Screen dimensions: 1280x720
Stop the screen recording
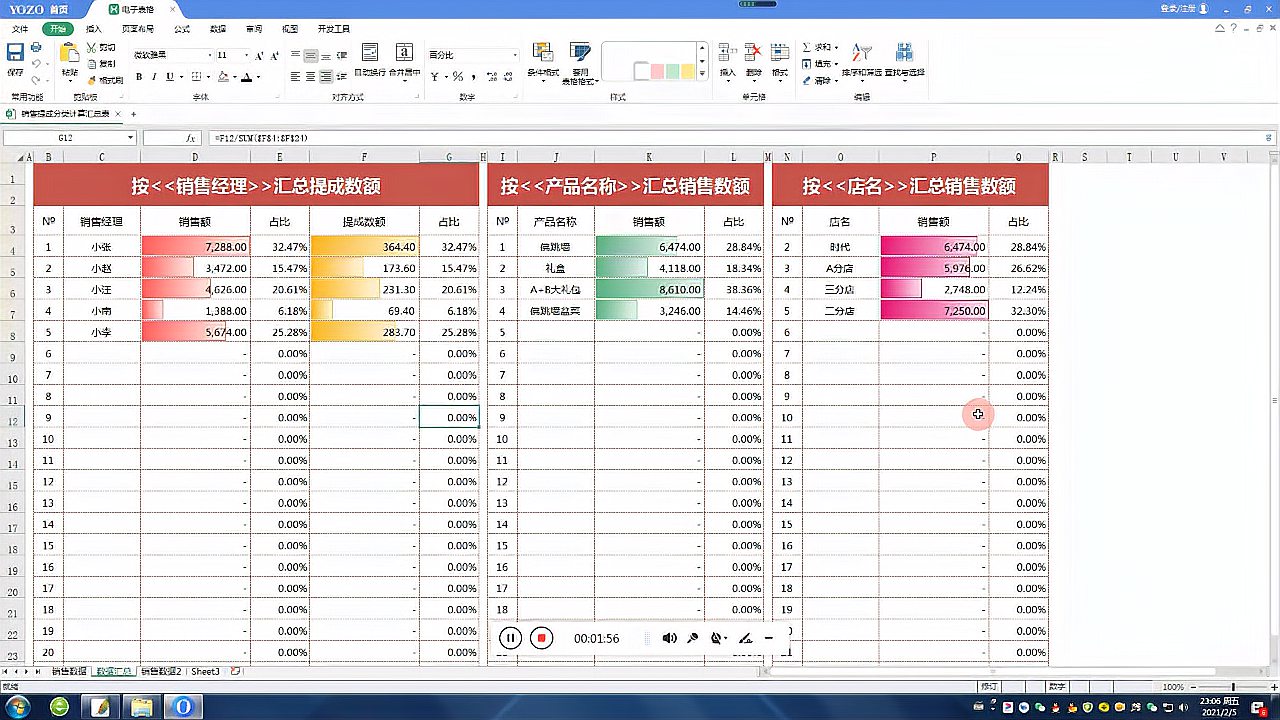(541, 638)
